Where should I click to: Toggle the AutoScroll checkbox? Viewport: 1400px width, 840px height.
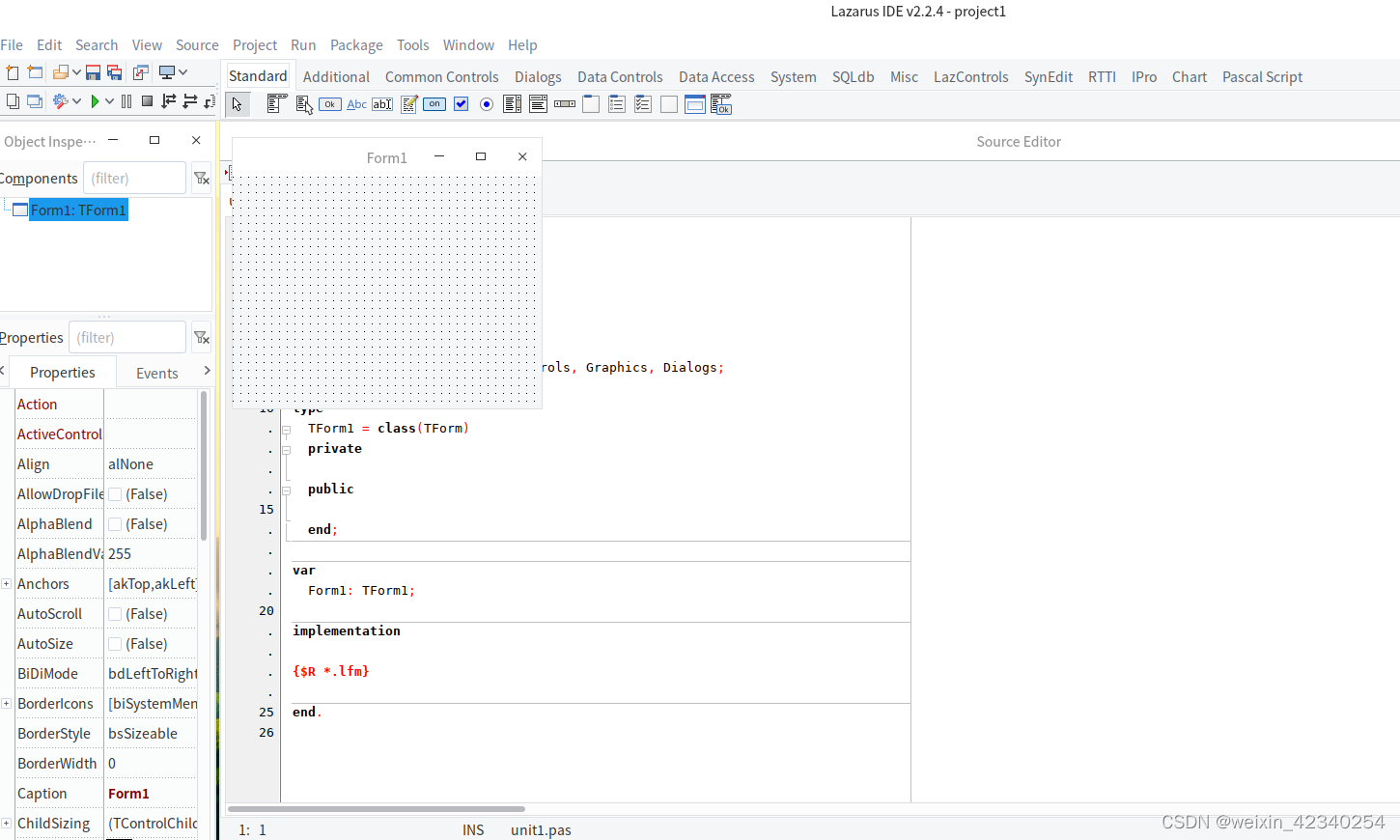[115, 614]
